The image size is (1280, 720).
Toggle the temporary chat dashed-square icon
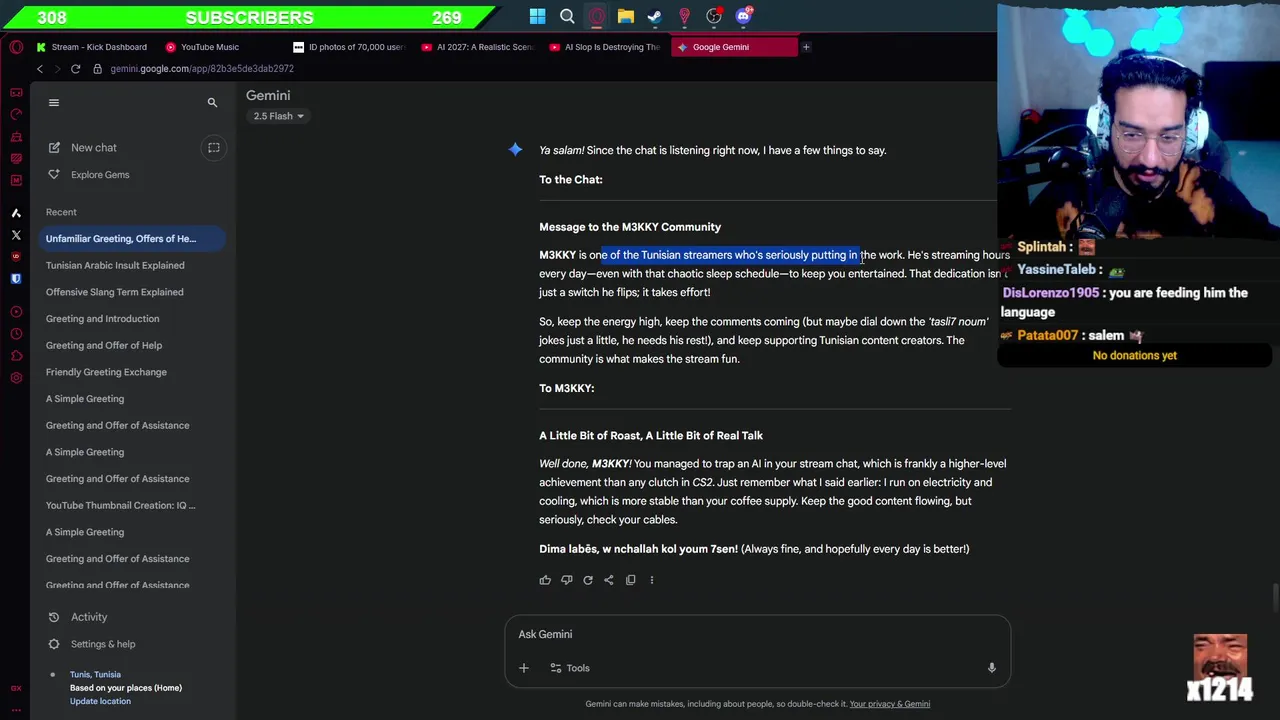pos(213,148)
